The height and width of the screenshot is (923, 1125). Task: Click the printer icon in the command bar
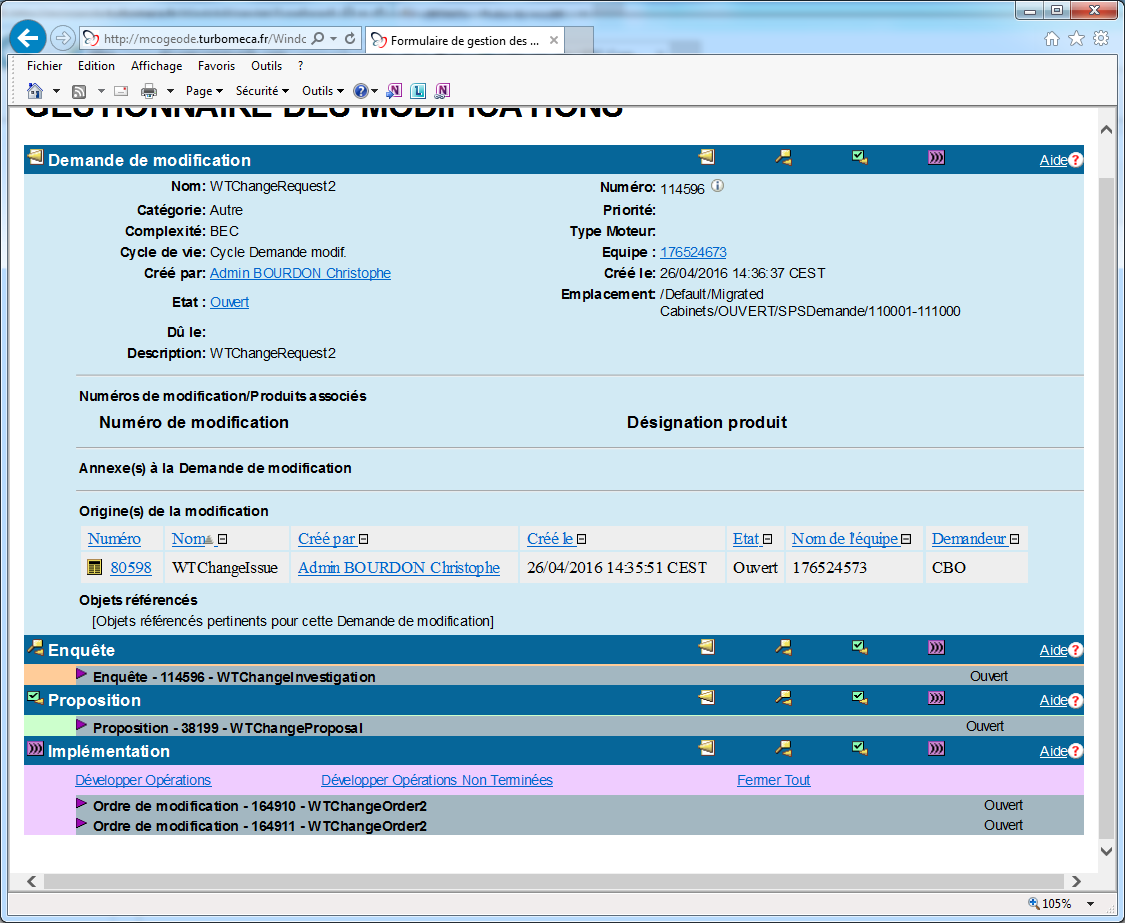[x=149, y=91]
